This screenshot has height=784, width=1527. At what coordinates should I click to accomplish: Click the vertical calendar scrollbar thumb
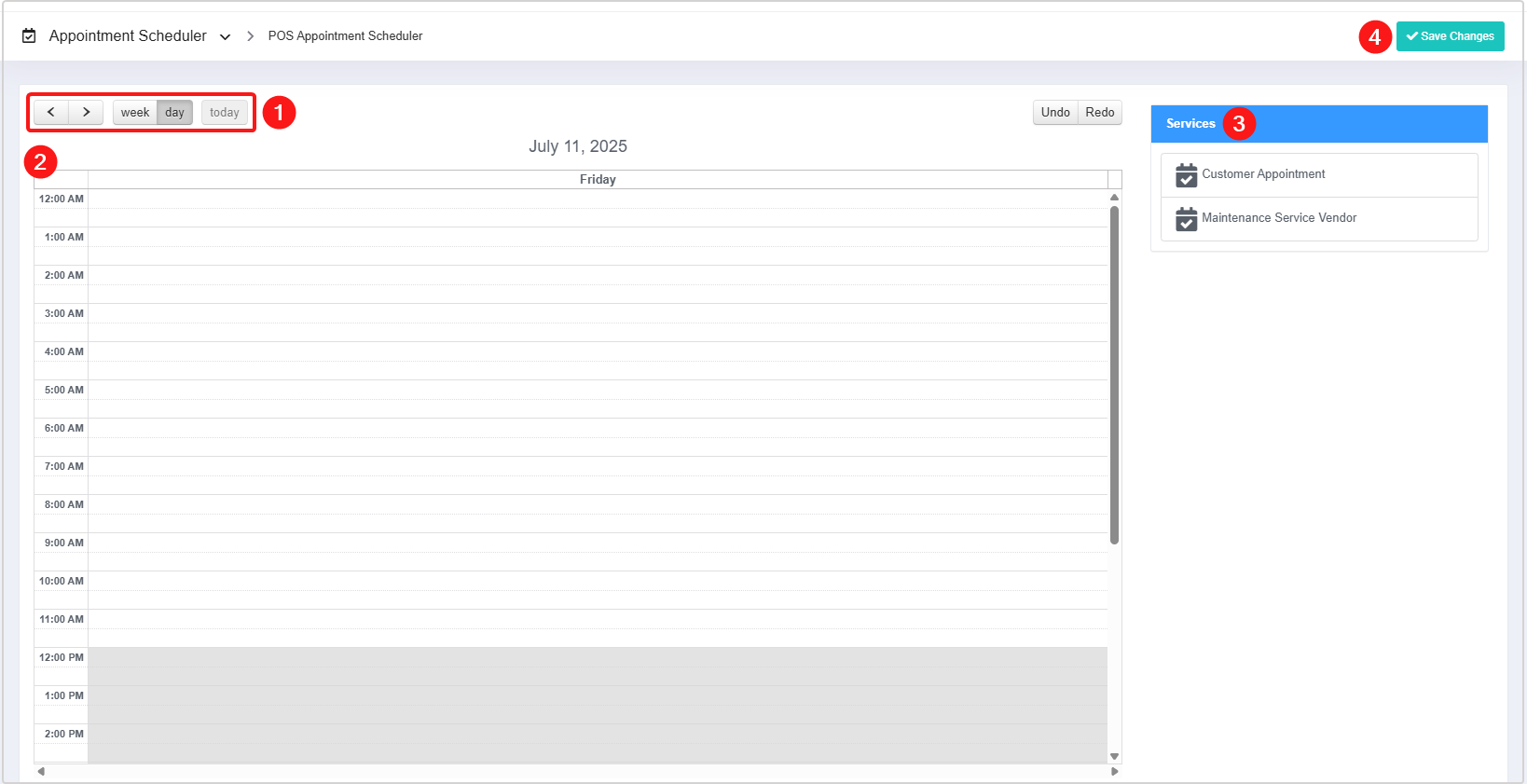[x=1114, y=373]
